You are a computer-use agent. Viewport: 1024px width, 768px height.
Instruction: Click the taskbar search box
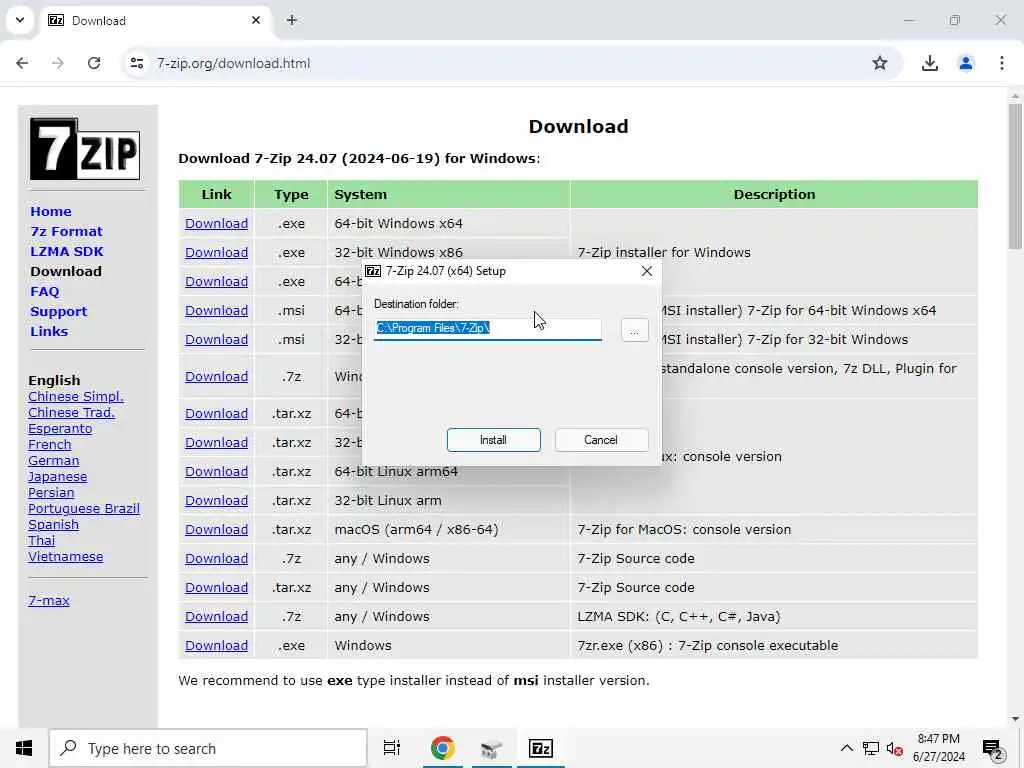(x=208, y=748)
